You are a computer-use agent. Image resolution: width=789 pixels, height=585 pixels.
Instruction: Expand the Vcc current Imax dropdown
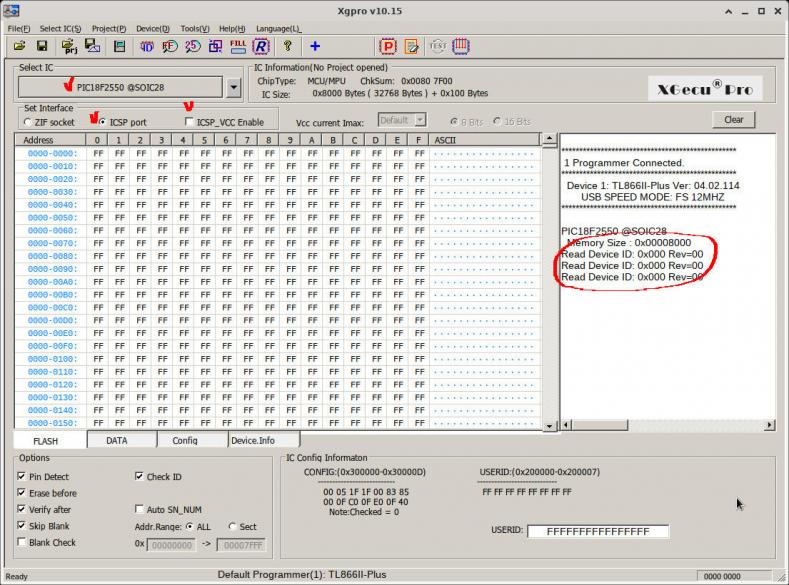click(x=420, y=121)
